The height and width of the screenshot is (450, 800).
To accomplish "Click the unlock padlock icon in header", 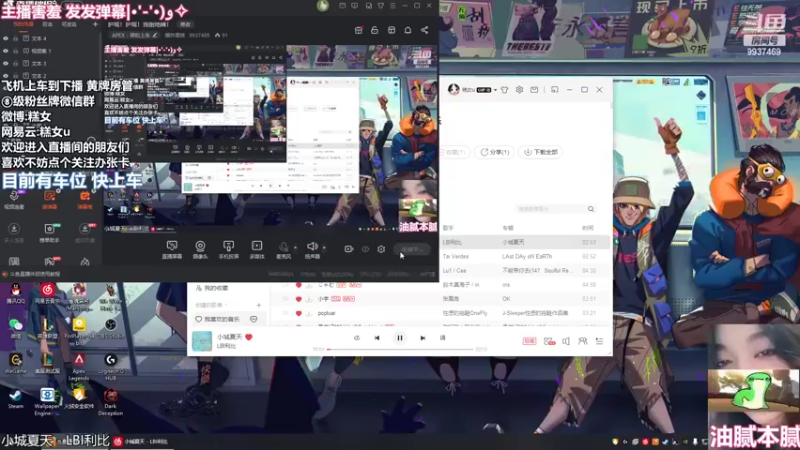I will point(374,30).
